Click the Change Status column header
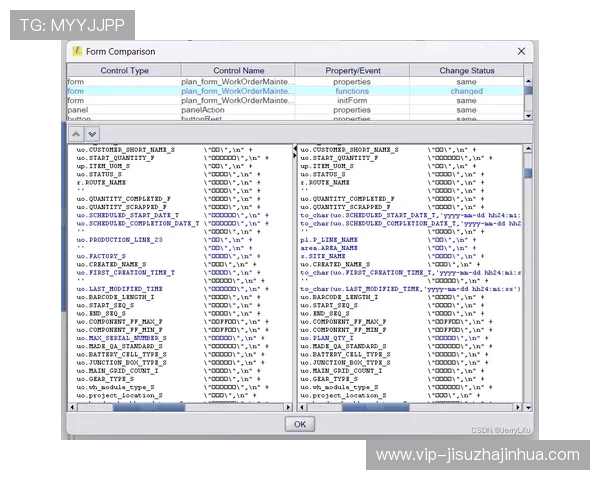The image size is (600, 480). [466, 71]
